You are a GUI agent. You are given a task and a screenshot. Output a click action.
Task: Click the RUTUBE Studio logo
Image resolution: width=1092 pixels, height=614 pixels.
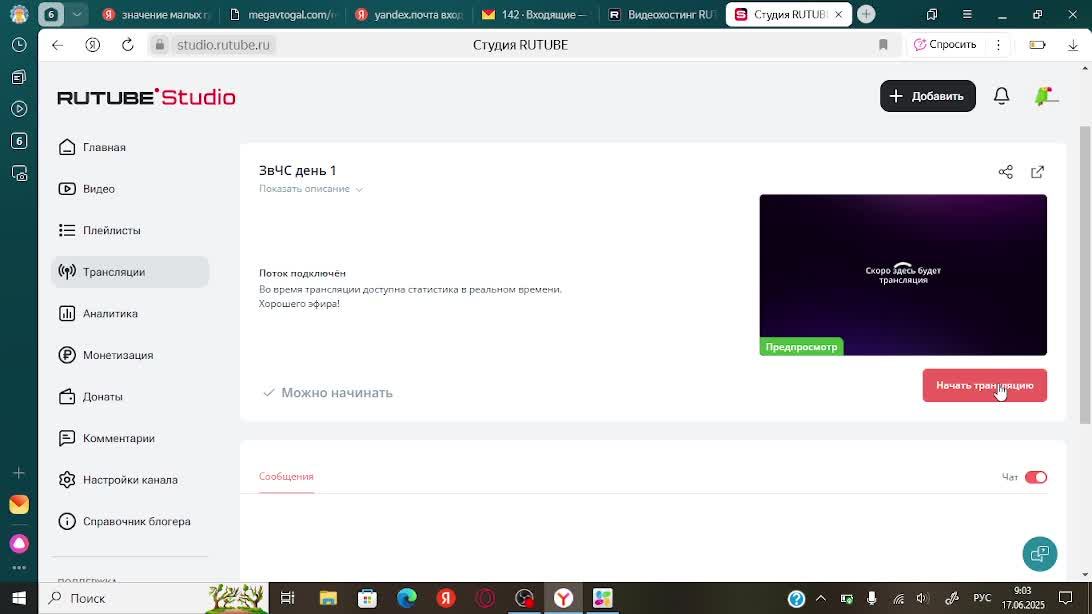pyautogui.click(x=146, y=97)
